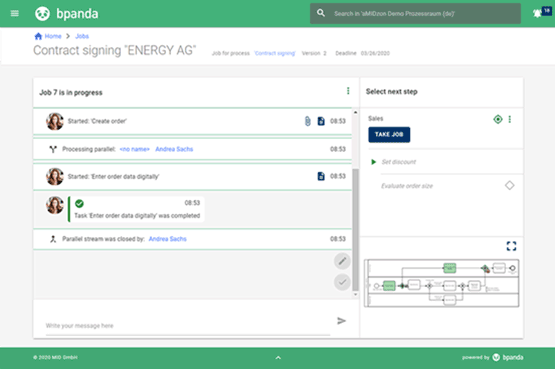Image resolution: width=555 pixels, height=369 pixels.
Task: Click the 'Task Enter order data digitally was completed' message
Action: (x=137, y=215)
